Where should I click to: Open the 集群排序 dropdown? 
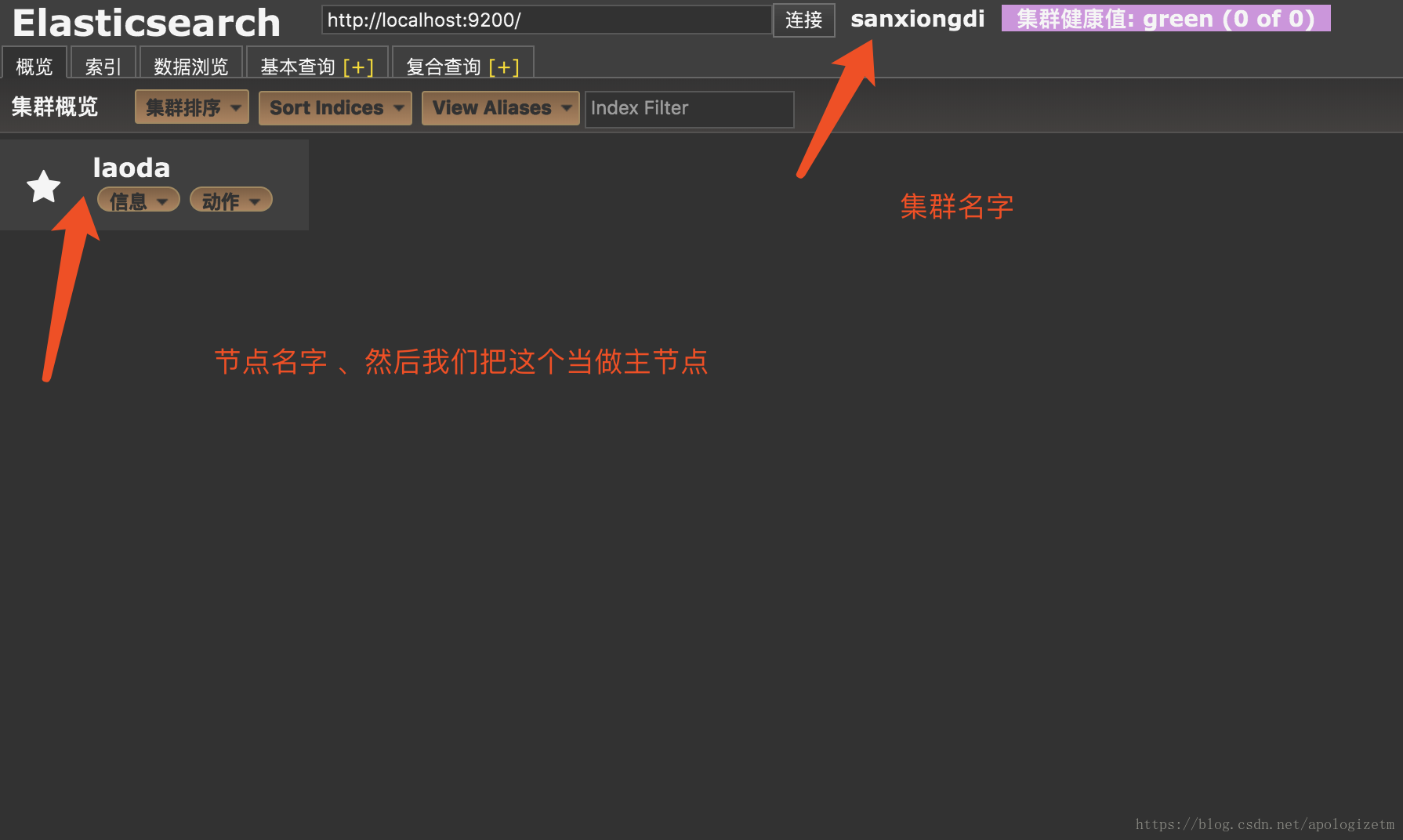pyautogui.click(x=192, y=107)
